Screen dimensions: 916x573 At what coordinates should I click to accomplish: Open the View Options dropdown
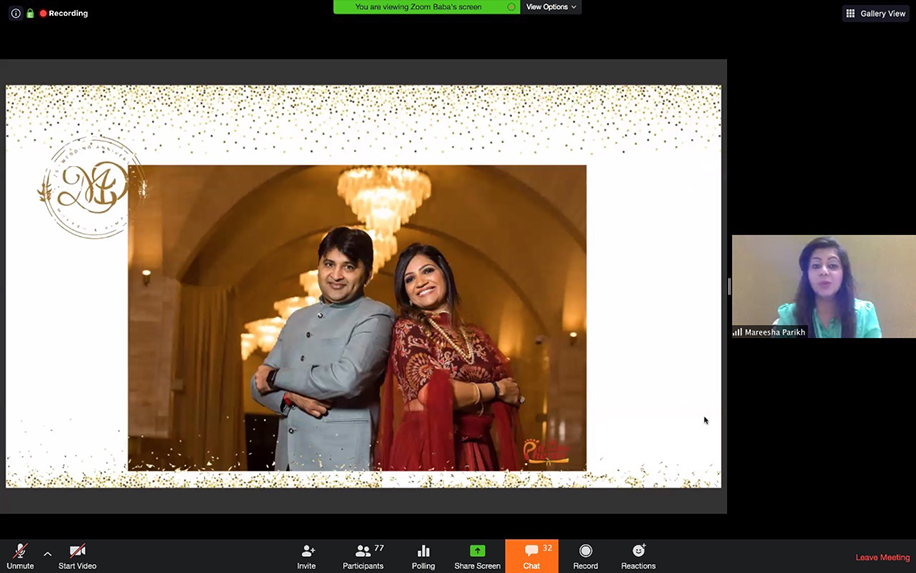point(551,7)
